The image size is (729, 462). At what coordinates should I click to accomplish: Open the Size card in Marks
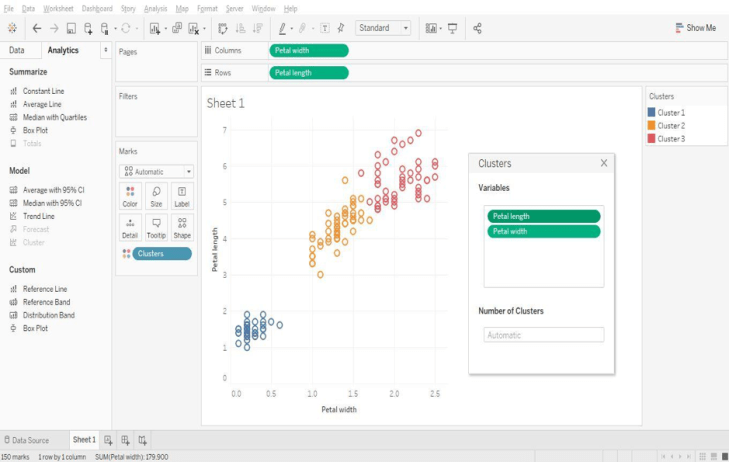point(156,195)
